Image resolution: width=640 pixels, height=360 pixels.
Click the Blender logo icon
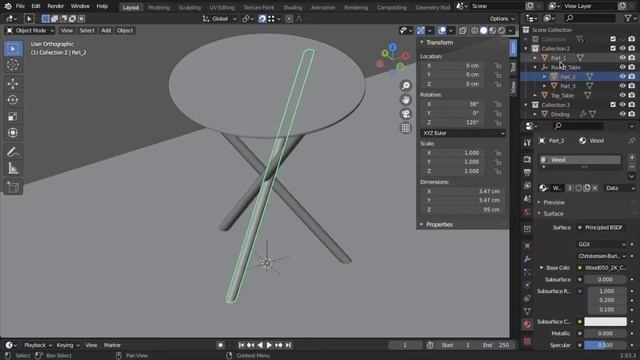coord(8,6)
